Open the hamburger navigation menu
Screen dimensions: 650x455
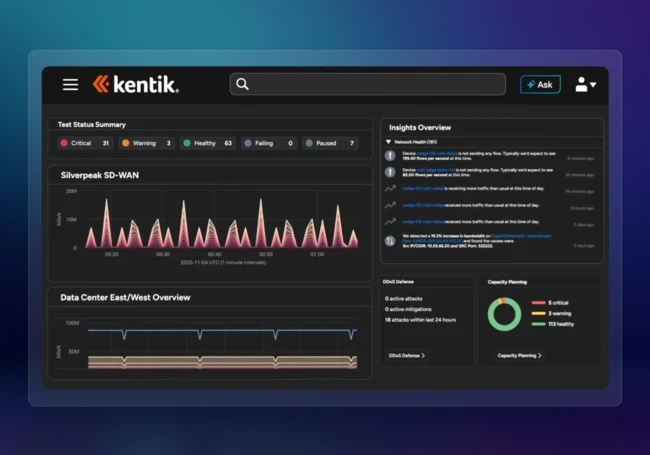pyautogui.click(x=70, y=85)
